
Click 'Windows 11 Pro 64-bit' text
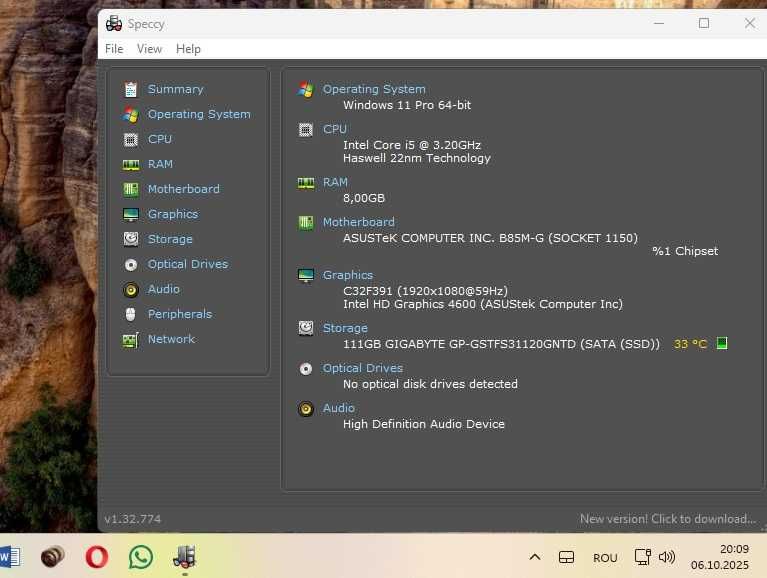pyautogui.click(x=407, y=105)
